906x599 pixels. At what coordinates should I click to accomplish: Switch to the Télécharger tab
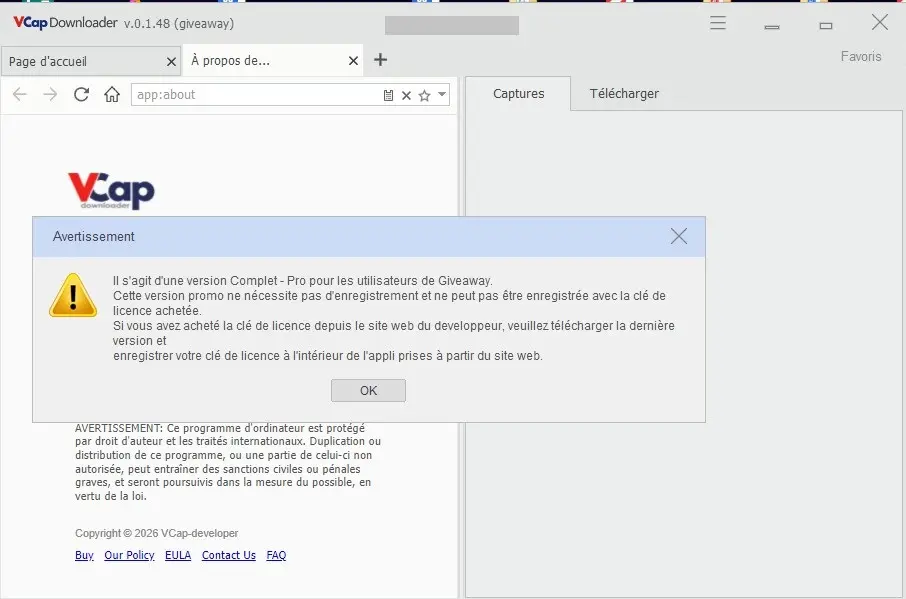pyautogui.click(x=624, y=94)
